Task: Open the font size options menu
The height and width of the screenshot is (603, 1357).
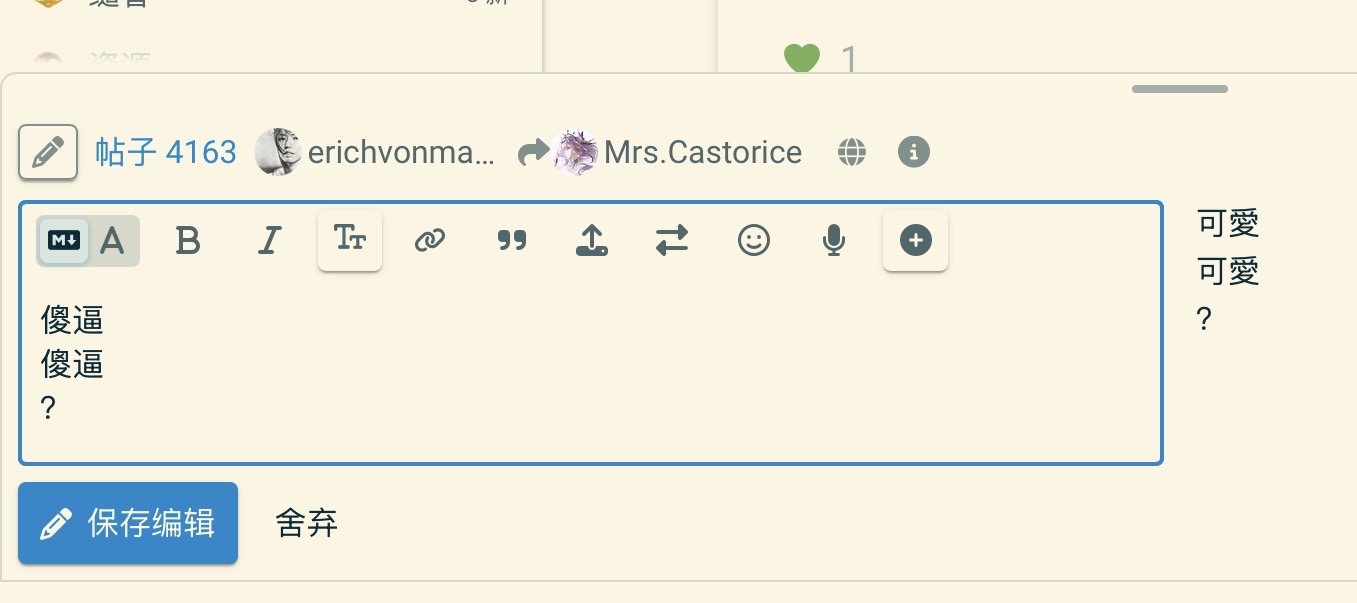Action: [350, 240]
